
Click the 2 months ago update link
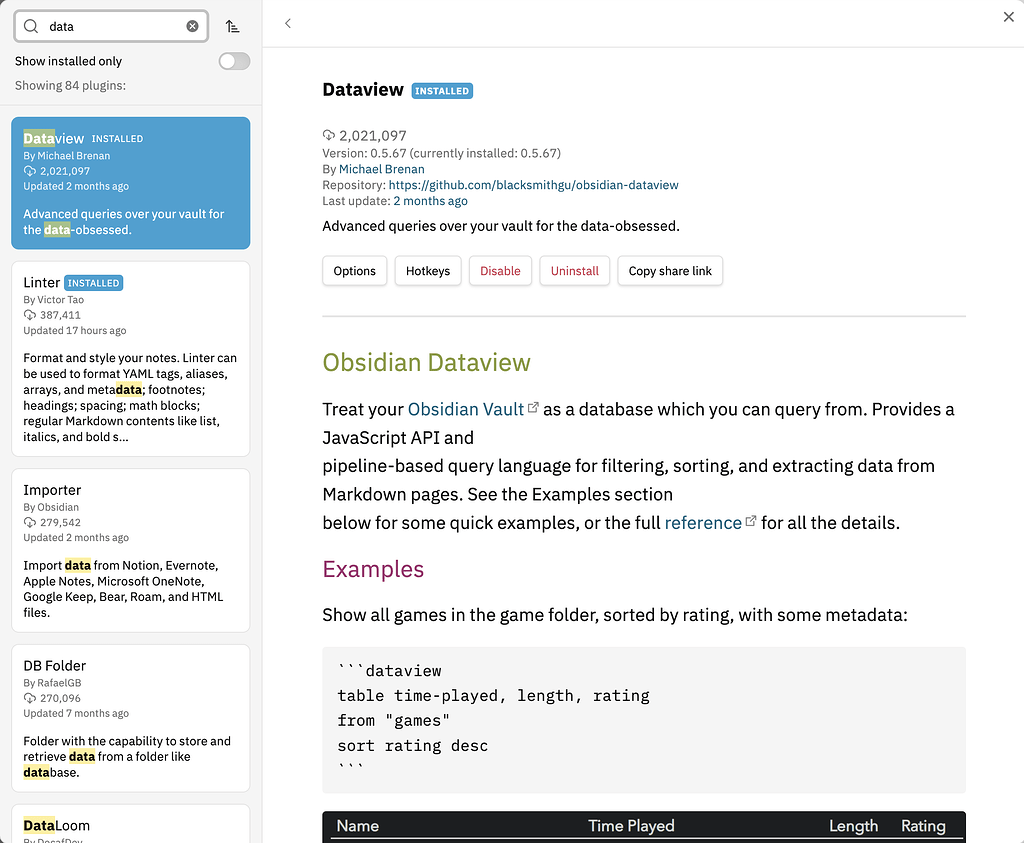(430, 200)
